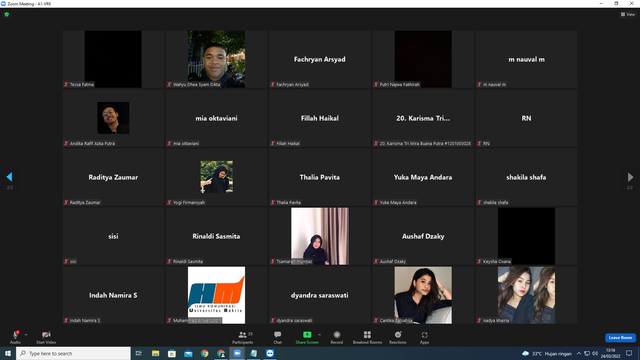Click the green encryption shield icon
The width and height of the screenshot is (640, 360).
coord(7,14)
